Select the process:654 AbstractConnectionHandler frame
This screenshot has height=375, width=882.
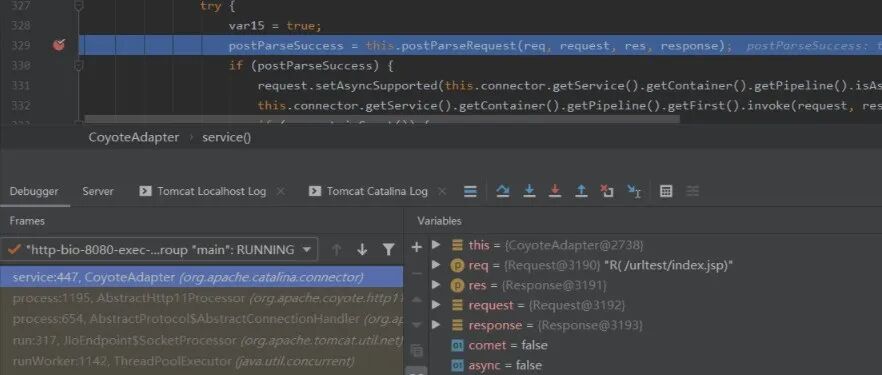[201, 319]
